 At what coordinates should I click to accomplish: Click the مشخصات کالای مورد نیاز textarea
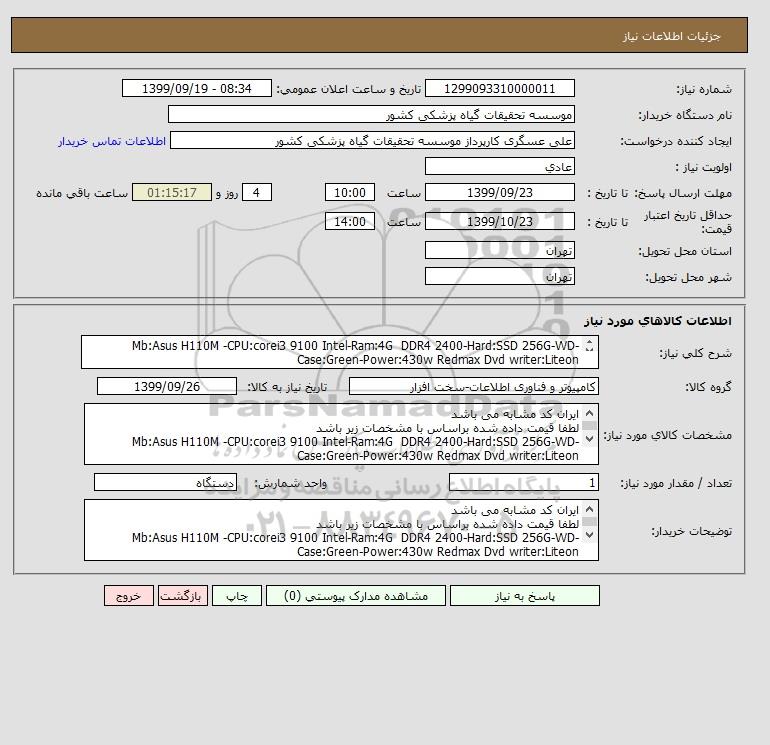(341, 434)
